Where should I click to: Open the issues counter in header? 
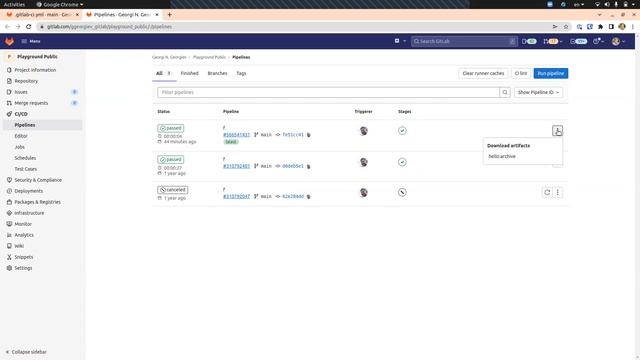[529, 41]
